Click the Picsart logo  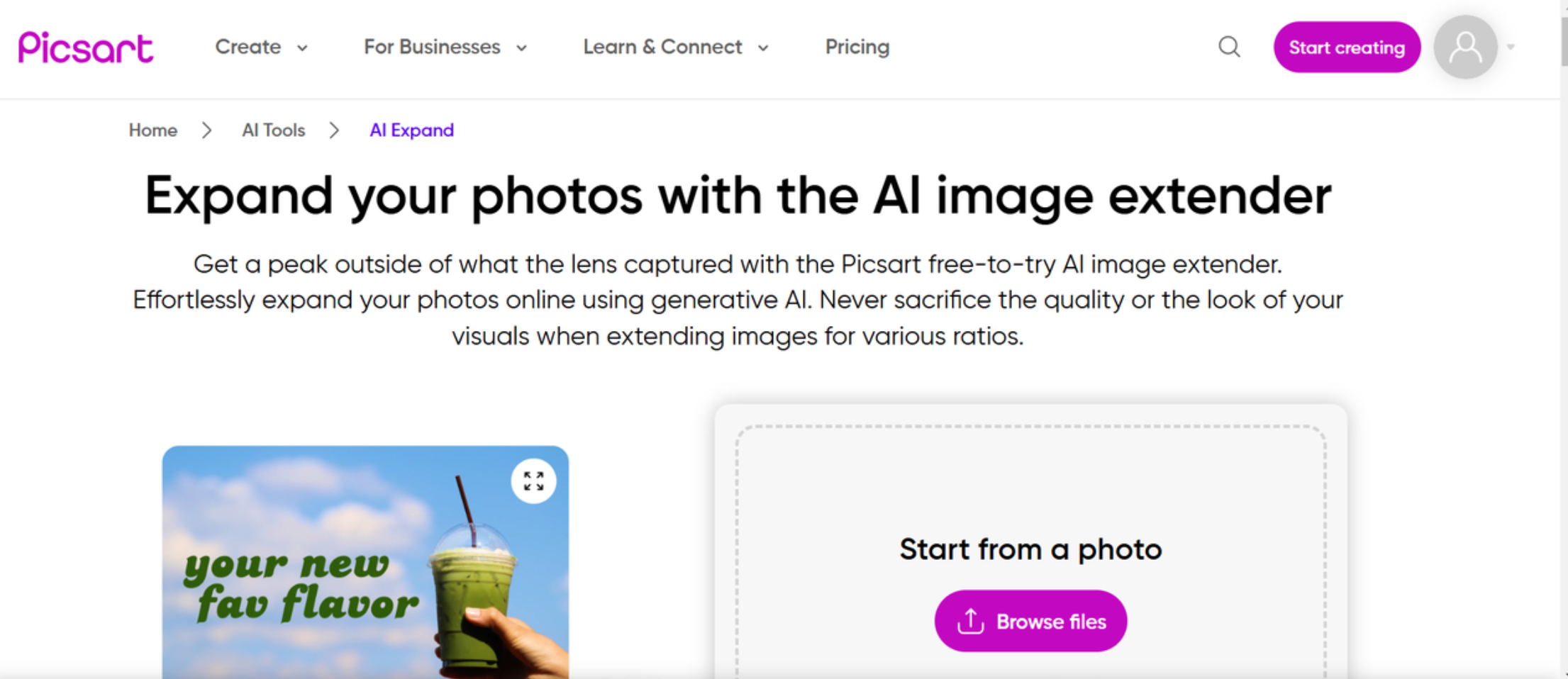point(86,47)
